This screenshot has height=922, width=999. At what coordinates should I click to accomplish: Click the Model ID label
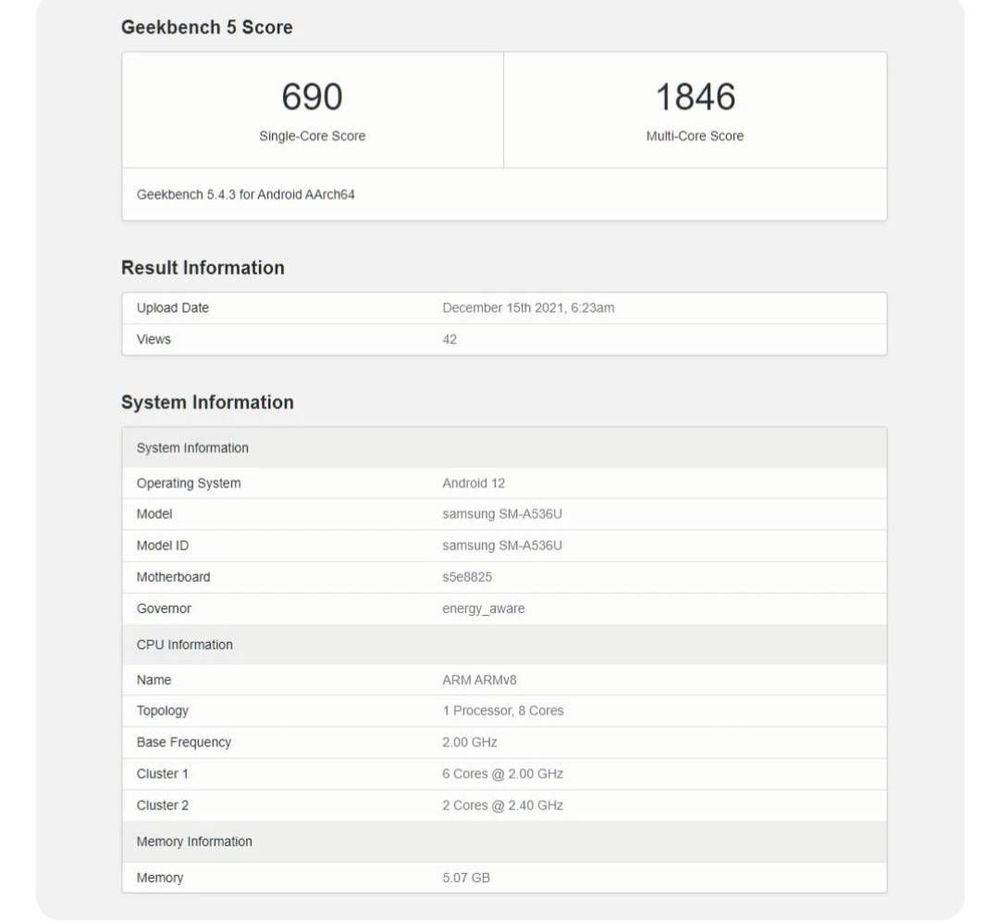(162, 545)
